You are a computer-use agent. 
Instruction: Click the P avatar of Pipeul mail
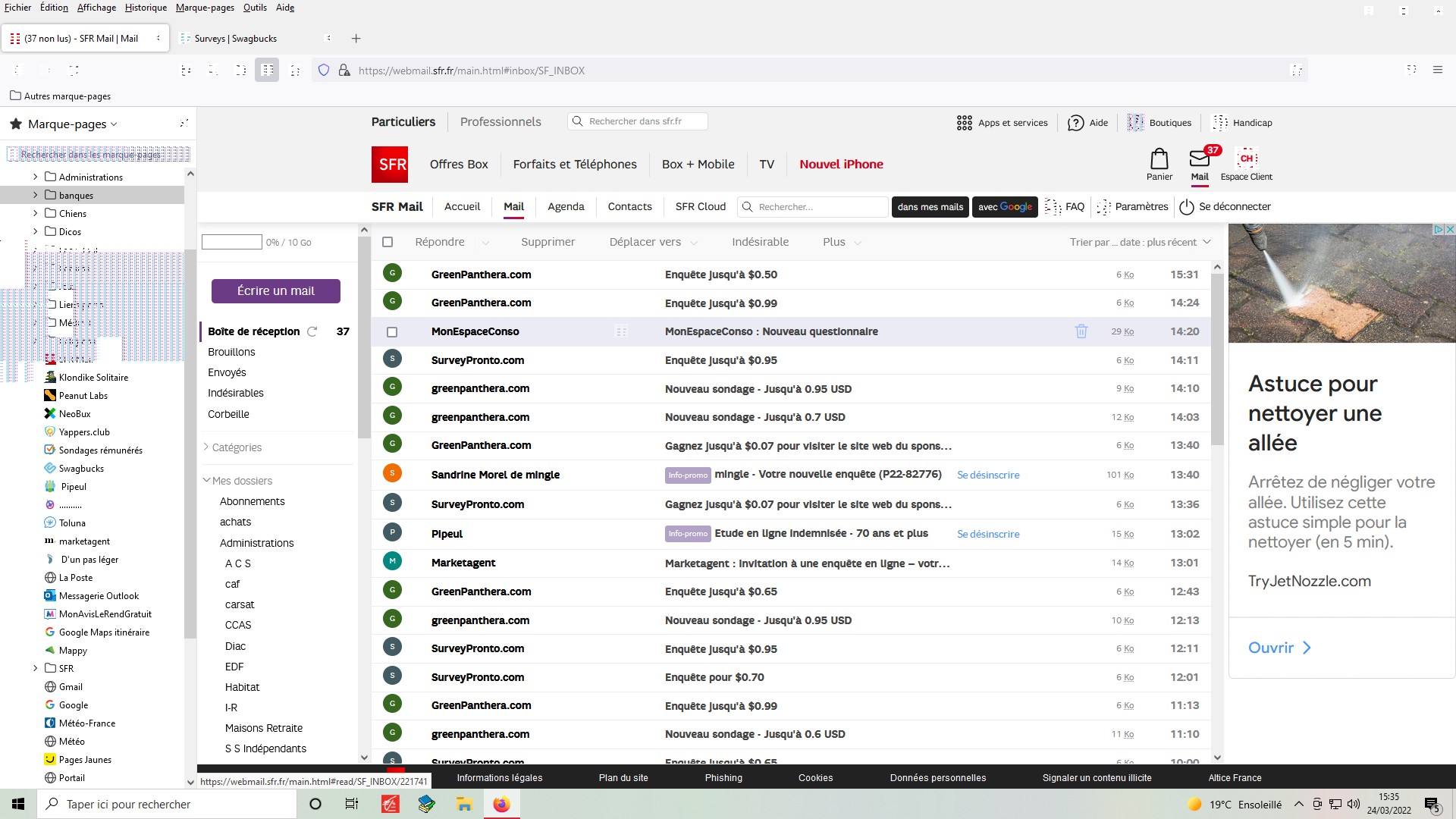point(392,532)
